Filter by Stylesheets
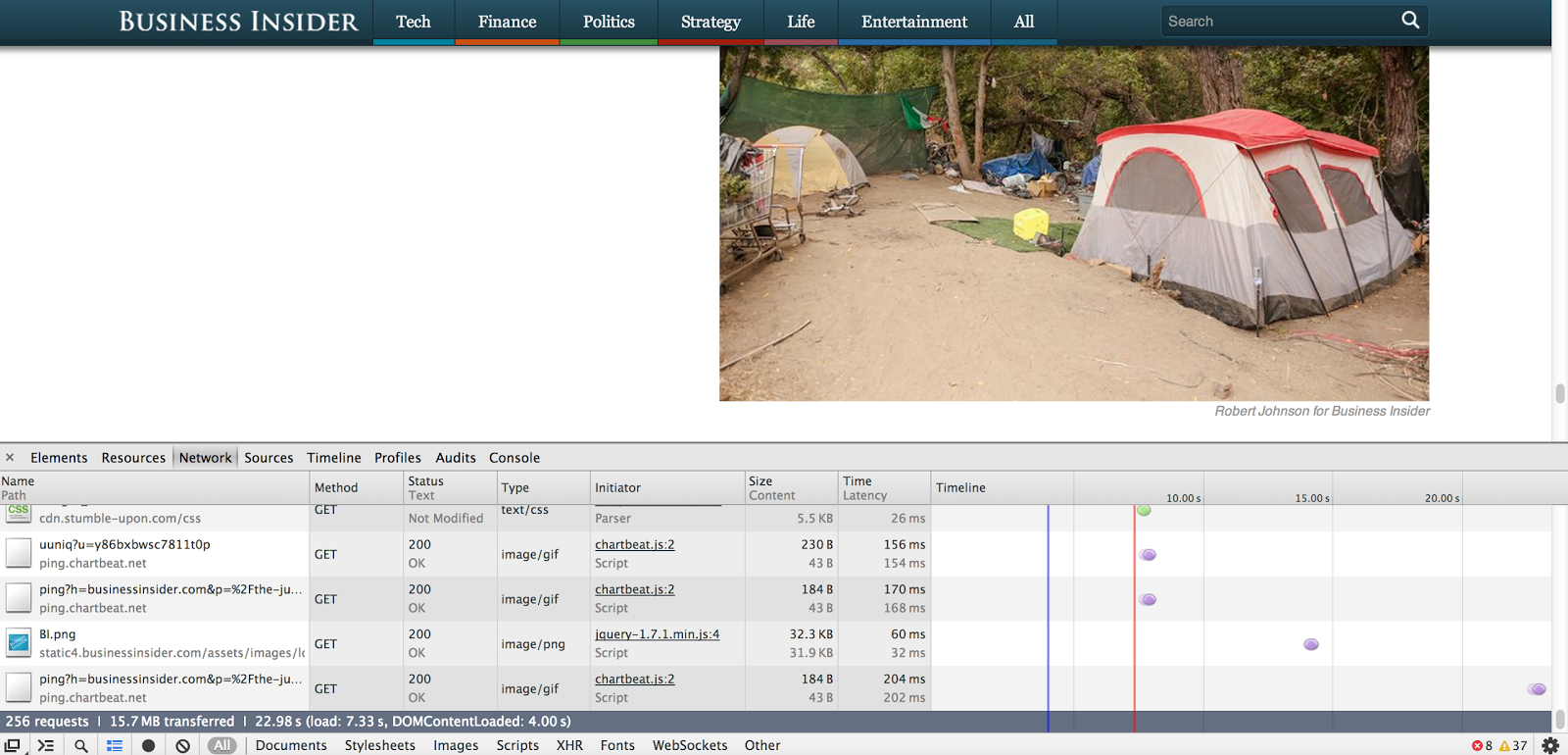 click(380, 745)
